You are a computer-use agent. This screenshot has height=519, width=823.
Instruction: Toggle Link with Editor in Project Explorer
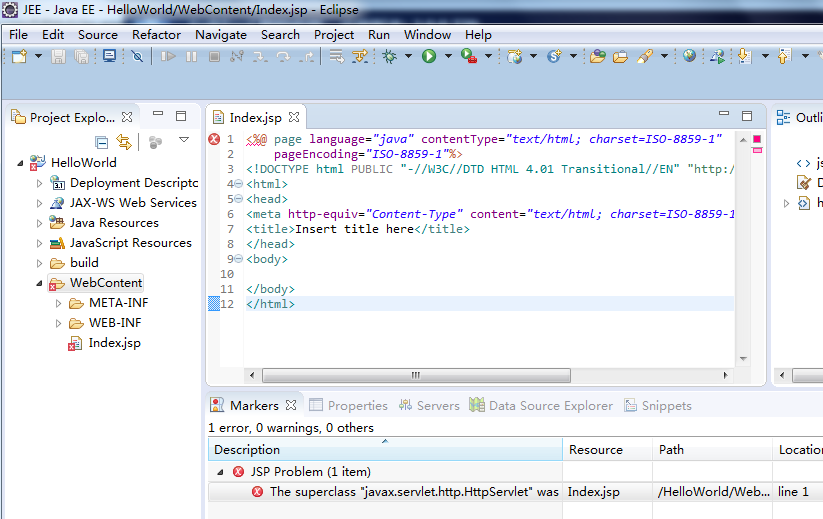[124, 142]
